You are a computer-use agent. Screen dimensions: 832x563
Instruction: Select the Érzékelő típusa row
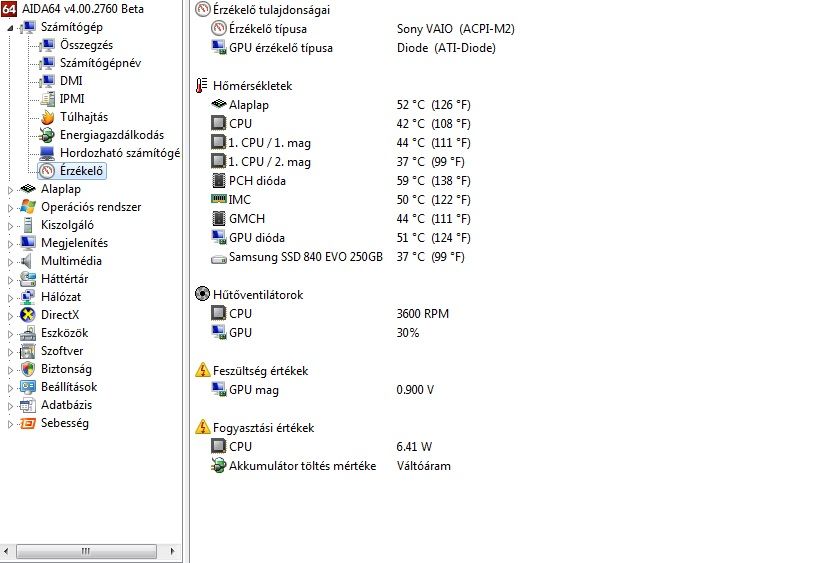pos(362,29)
